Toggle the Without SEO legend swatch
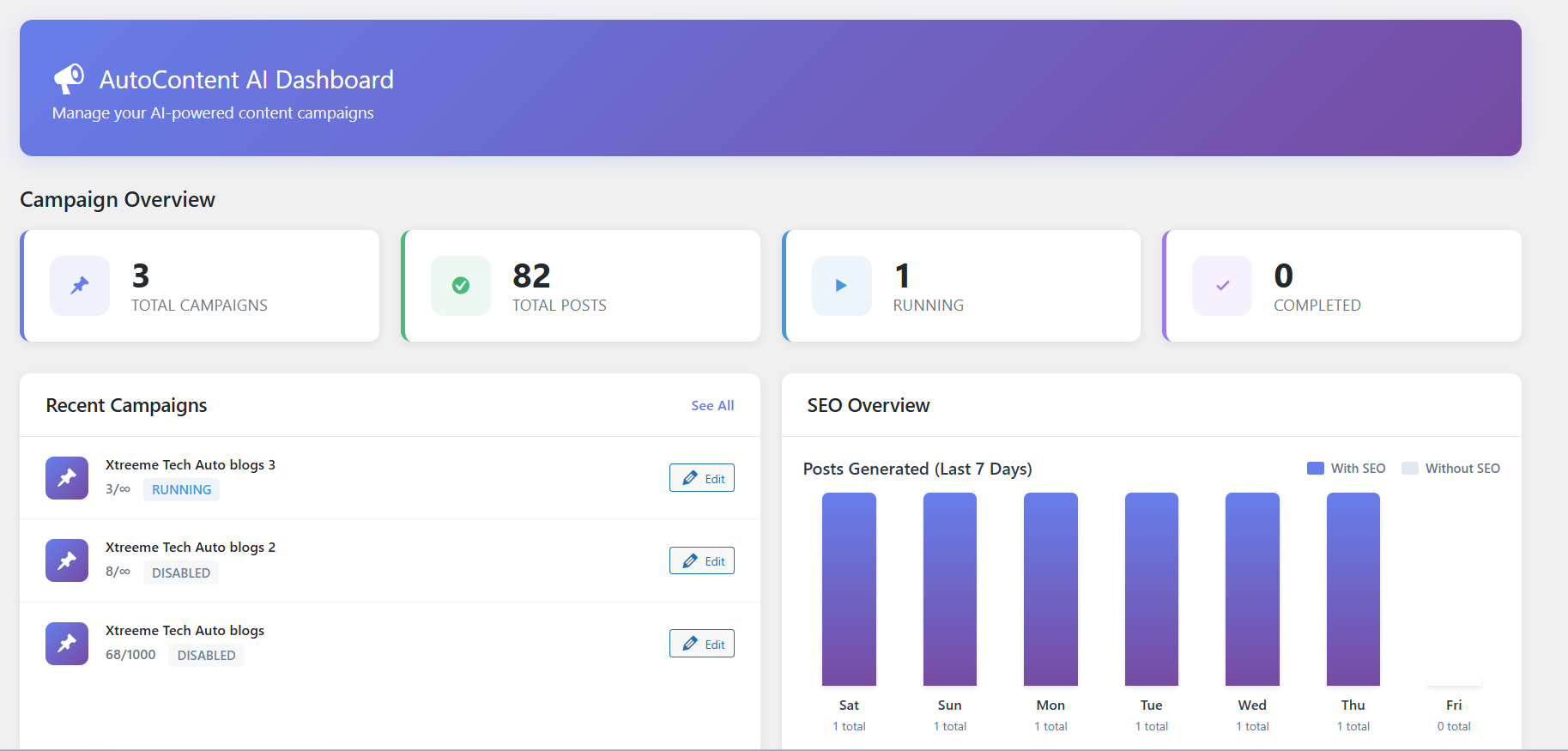The height and width of the screenshot is (751, 1568). pyautogui.click(x=1410, y=469)
